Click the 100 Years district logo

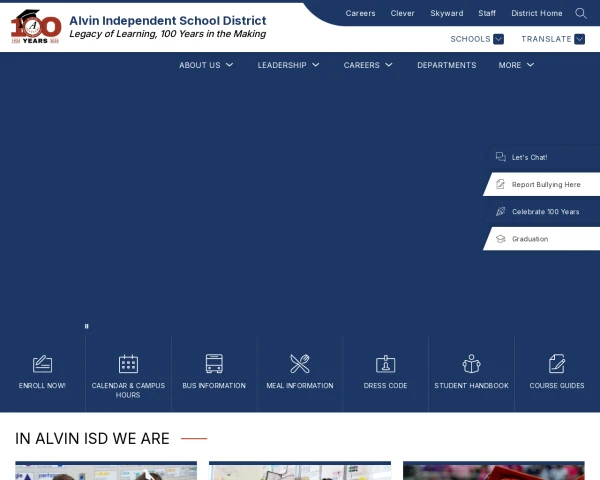pyautogui.click(x=36, y=27)
